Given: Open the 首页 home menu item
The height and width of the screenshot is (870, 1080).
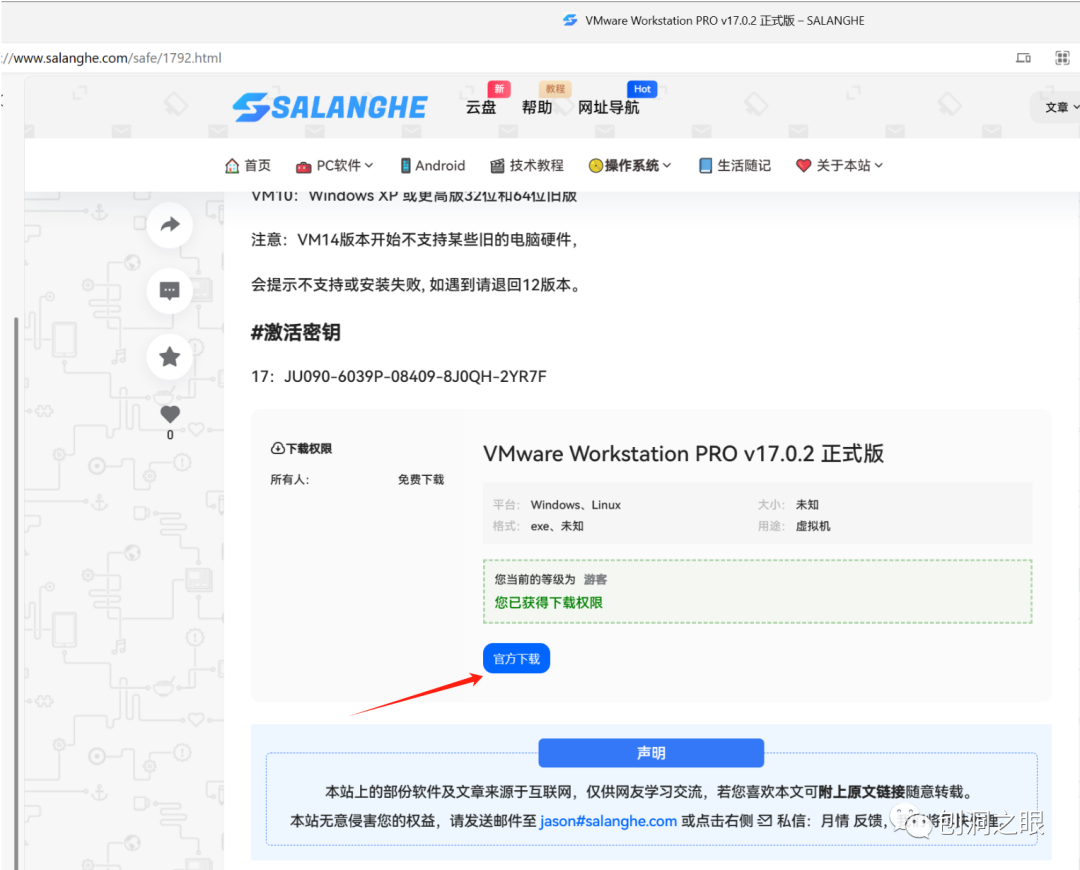Looking at the screenshot, I should pyautogui.click(x=248, y=165).
